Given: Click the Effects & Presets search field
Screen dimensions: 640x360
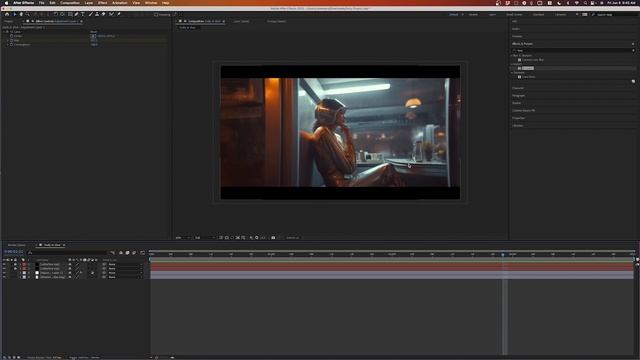Looking at the screenshot, I should click(573, 51).
